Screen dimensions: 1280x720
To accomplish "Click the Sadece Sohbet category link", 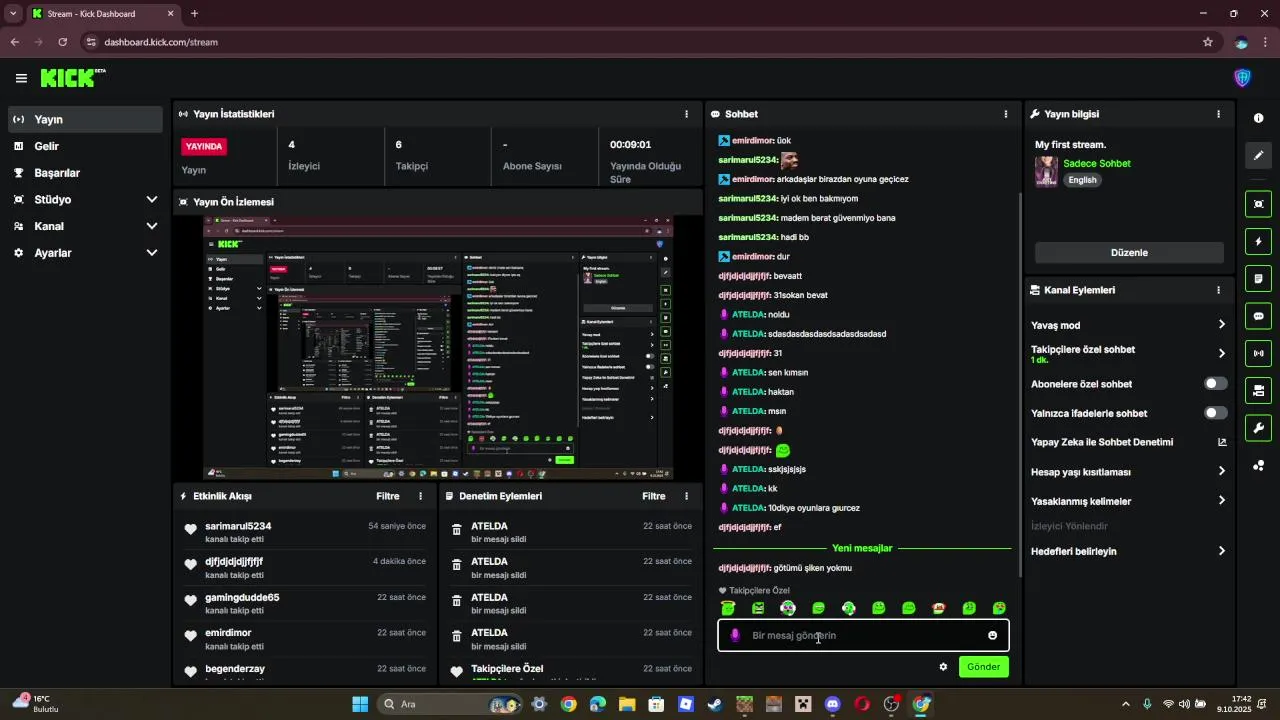I will tap(1096, 163).
